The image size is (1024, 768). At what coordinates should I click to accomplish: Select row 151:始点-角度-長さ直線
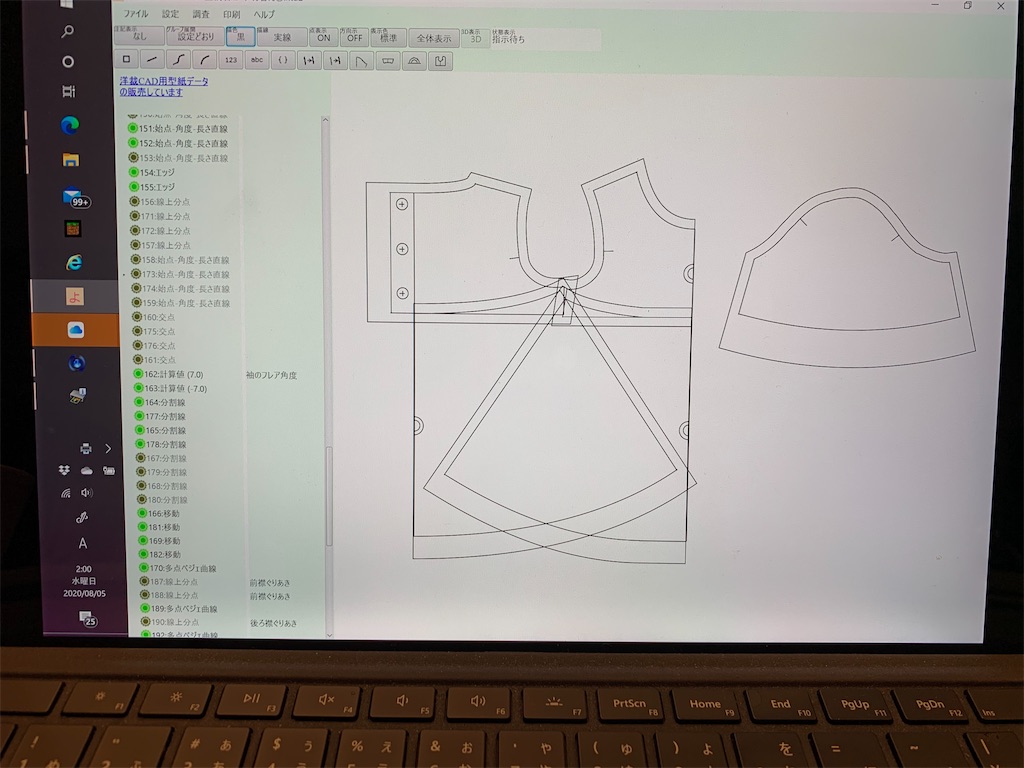coord(178,129)
